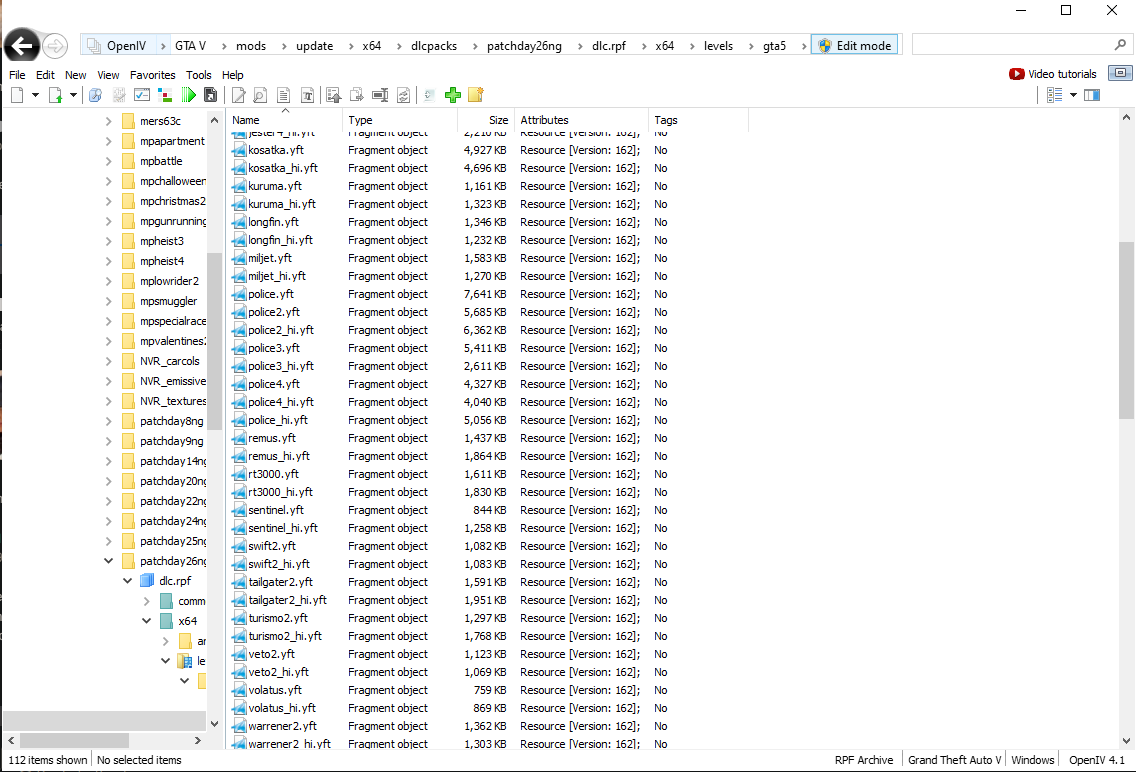Click the panel icon beside Video tutorials

point(1120,73)
